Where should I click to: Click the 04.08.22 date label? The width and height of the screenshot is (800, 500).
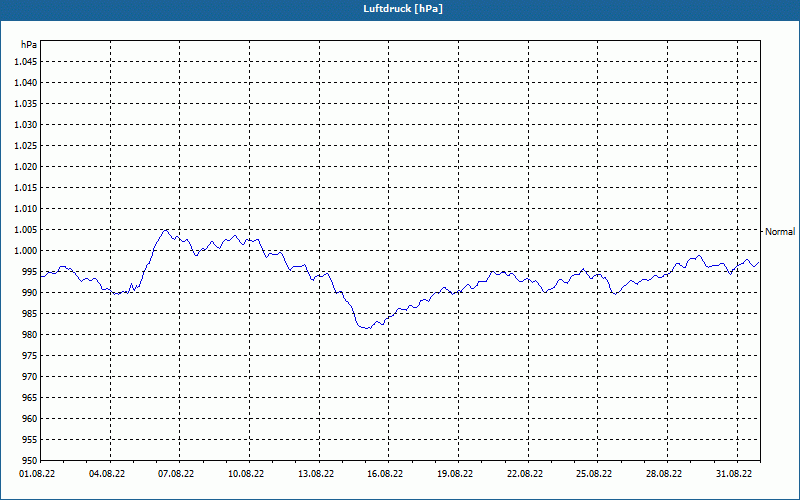107,474
